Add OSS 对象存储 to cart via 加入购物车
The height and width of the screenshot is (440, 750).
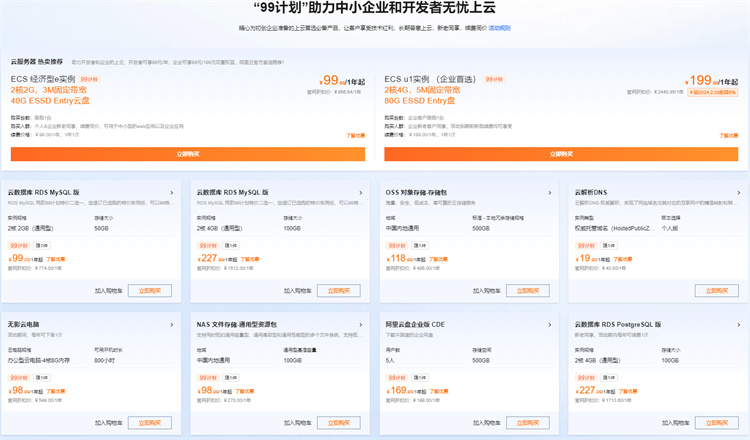486,291
